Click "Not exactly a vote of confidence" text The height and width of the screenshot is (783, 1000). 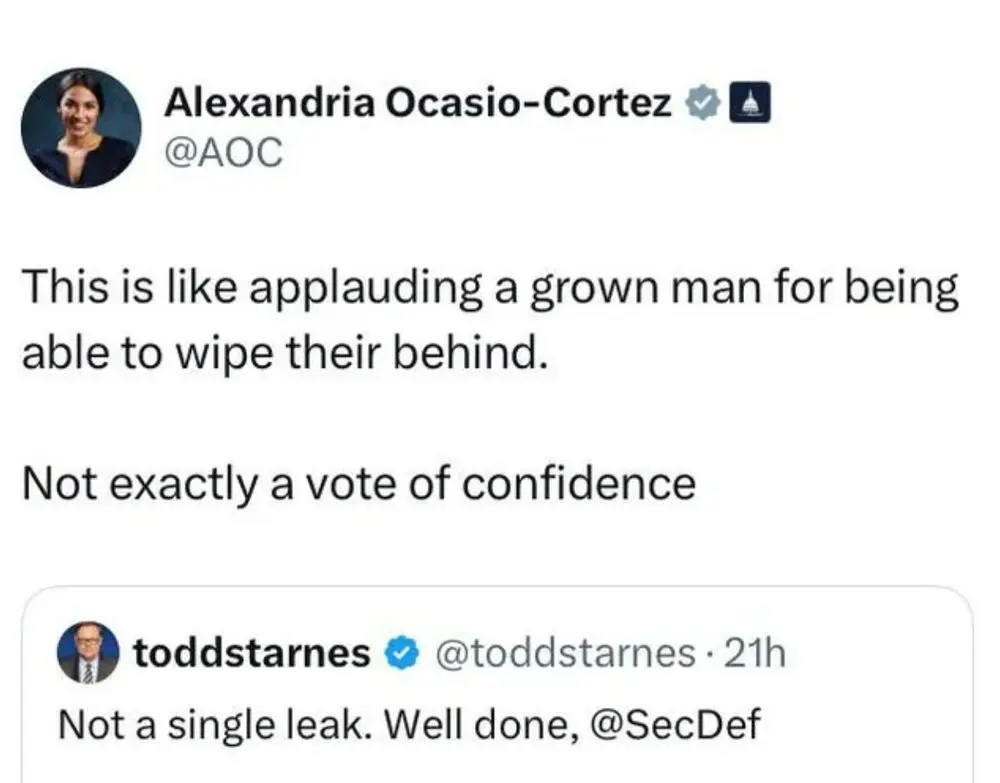(x=358, y=484)
